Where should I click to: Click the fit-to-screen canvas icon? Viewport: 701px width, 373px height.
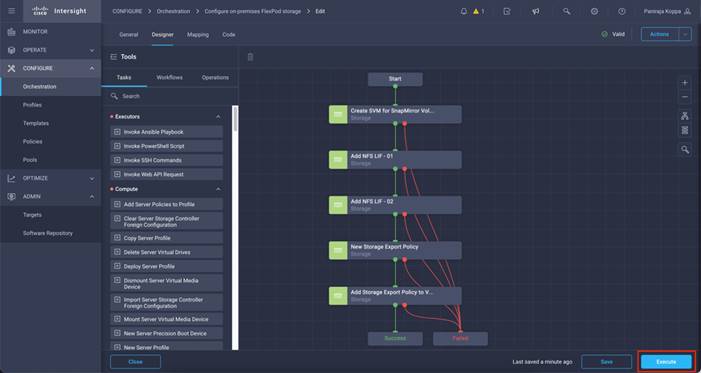pos(684,130)
